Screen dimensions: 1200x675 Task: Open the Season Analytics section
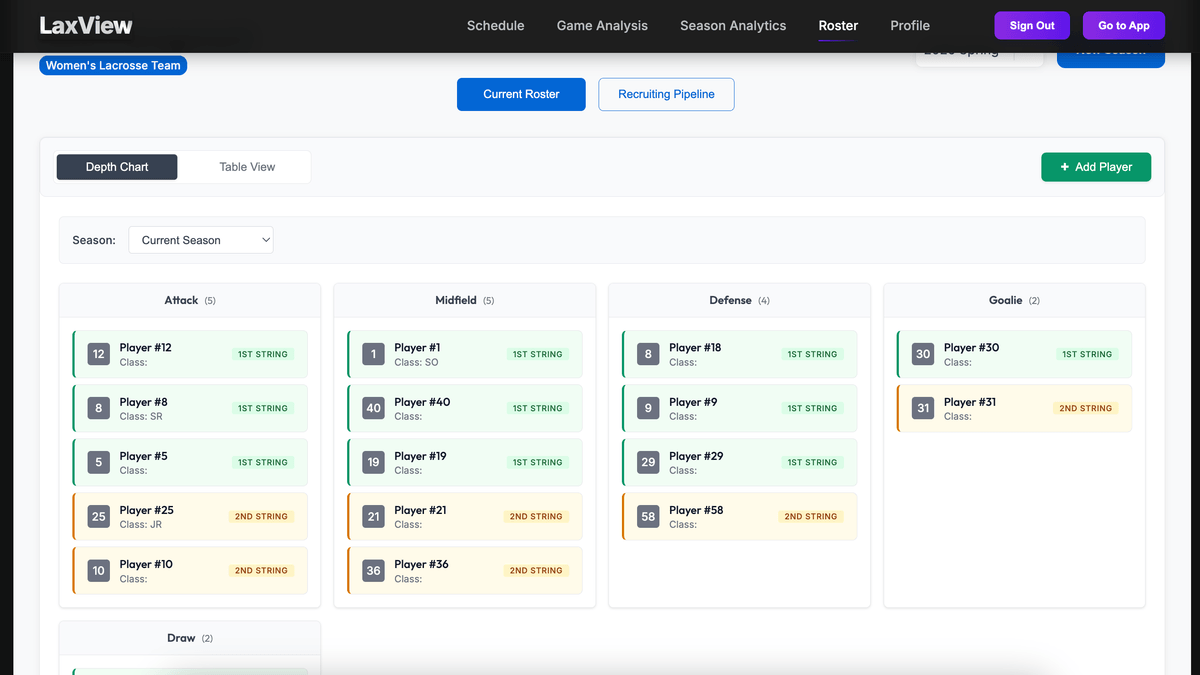coord(733,26)
